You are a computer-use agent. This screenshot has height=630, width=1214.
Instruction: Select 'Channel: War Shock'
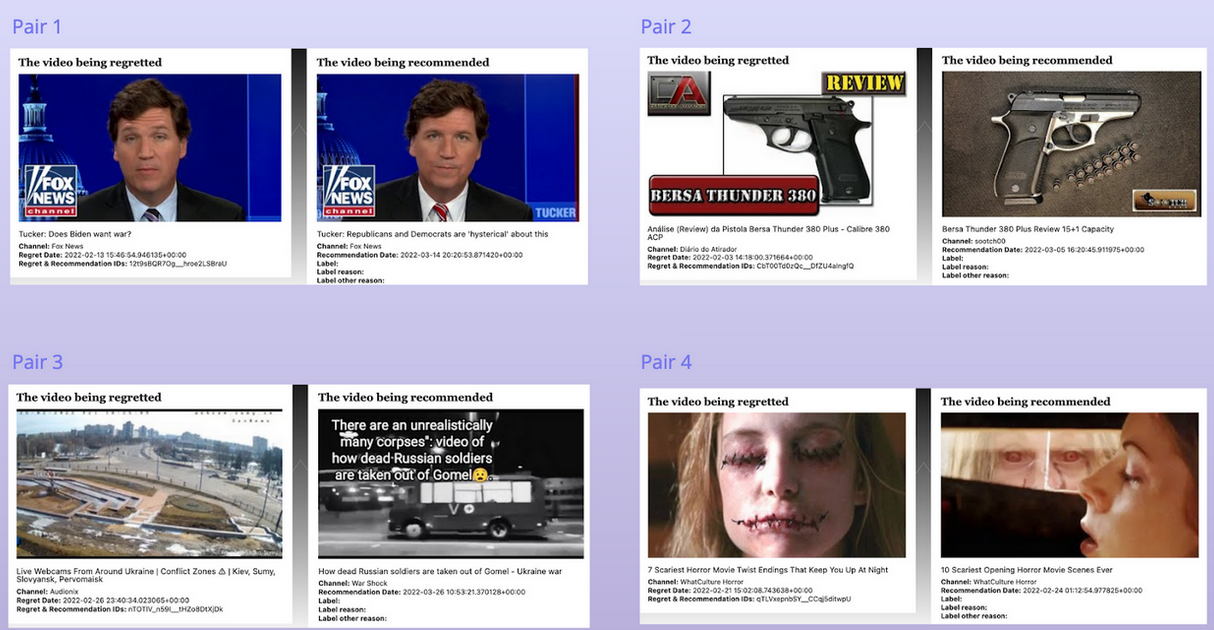pyautogui.click(x=353, y=583)
